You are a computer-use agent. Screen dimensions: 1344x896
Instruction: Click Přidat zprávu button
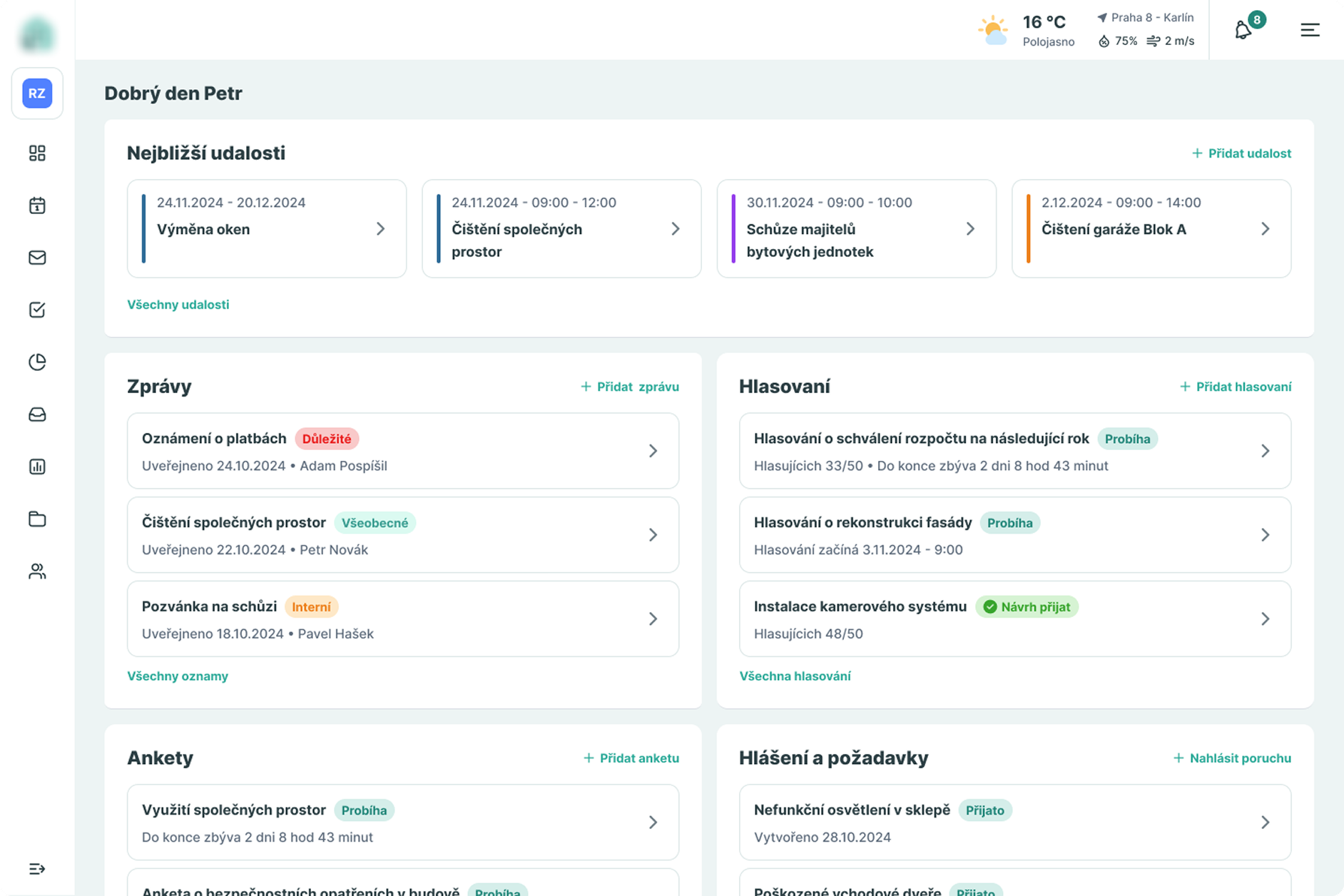coord(629,387)
